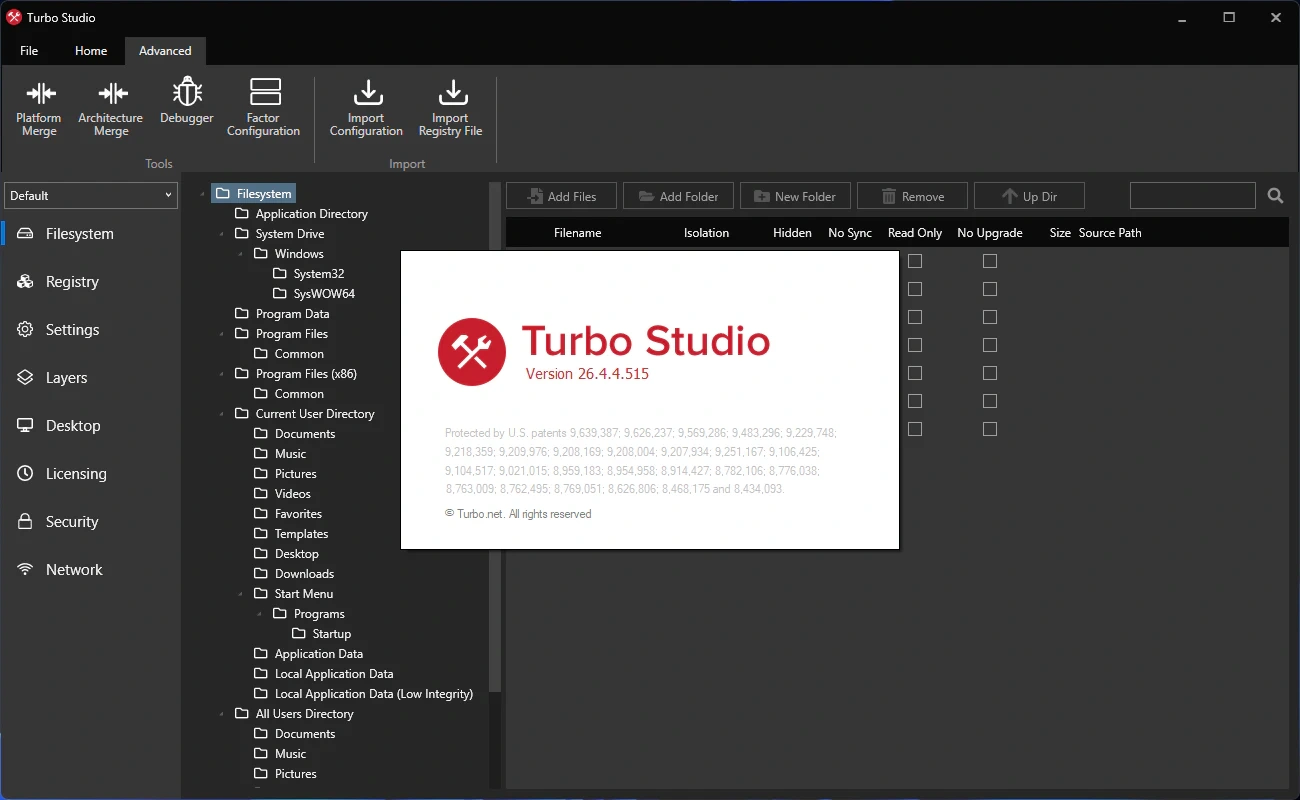Enable the last No Upgrade checkbox

click(x=990, y=429)
